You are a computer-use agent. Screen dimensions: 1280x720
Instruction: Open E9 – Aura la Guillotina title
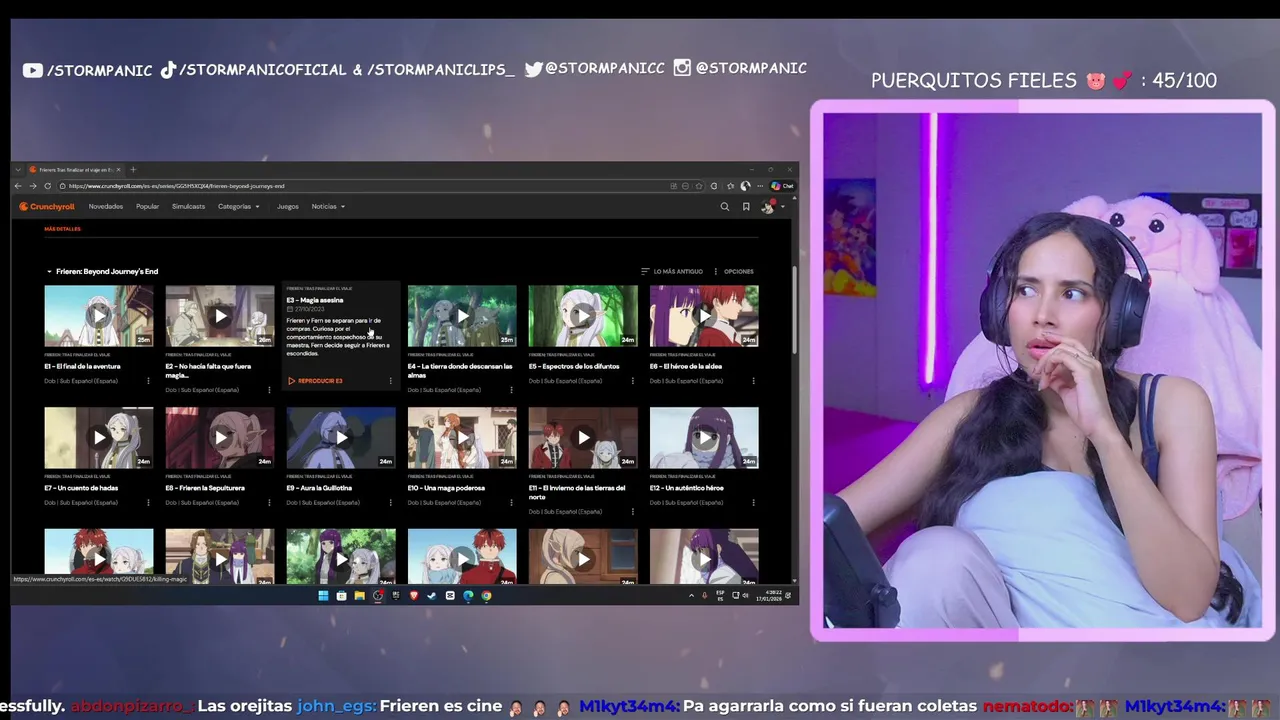[319, 488]
